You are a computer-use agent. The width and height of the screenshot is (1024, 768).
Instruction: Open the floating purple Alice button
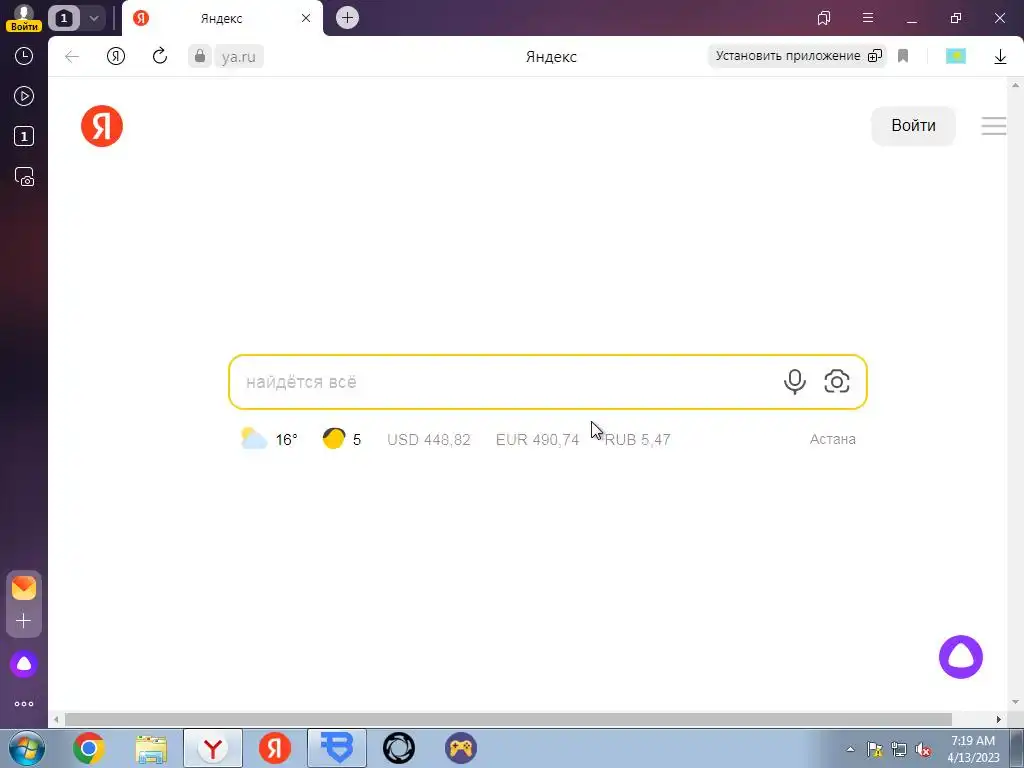(x=961, y=656)
